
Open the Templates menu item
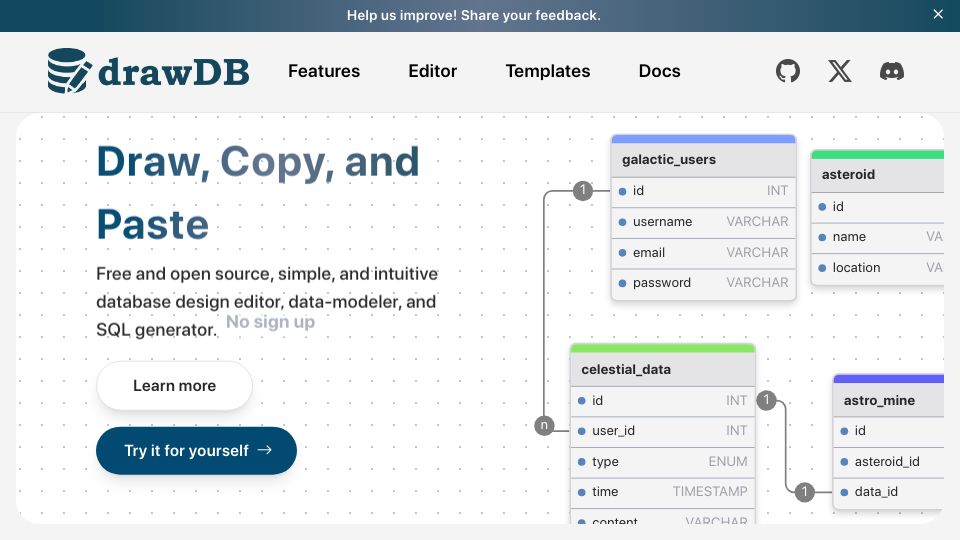(547, 71)
